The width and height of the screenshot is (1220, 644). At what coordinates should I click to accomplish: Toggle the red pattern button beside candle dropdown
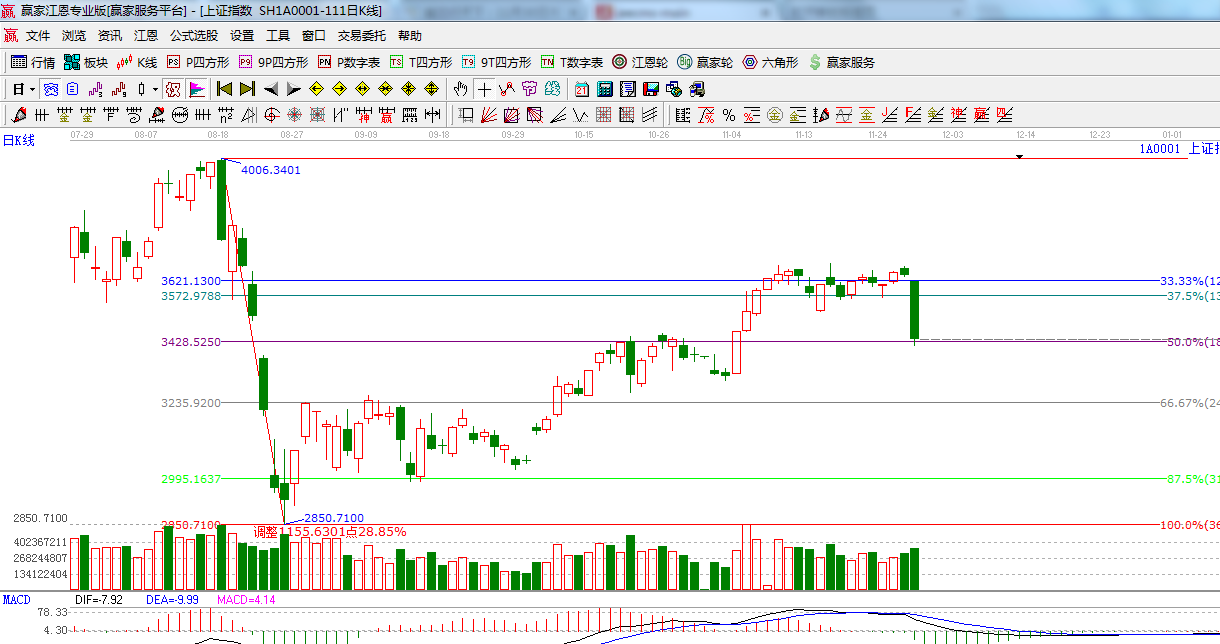point(173,89)
